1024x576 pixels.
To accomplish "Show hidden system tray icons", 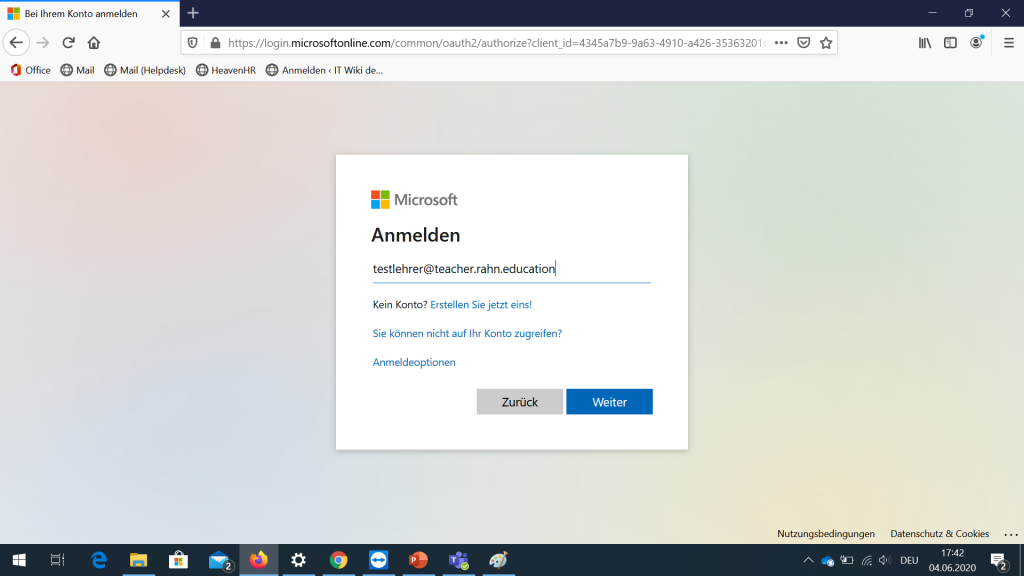I will [808, 560].
